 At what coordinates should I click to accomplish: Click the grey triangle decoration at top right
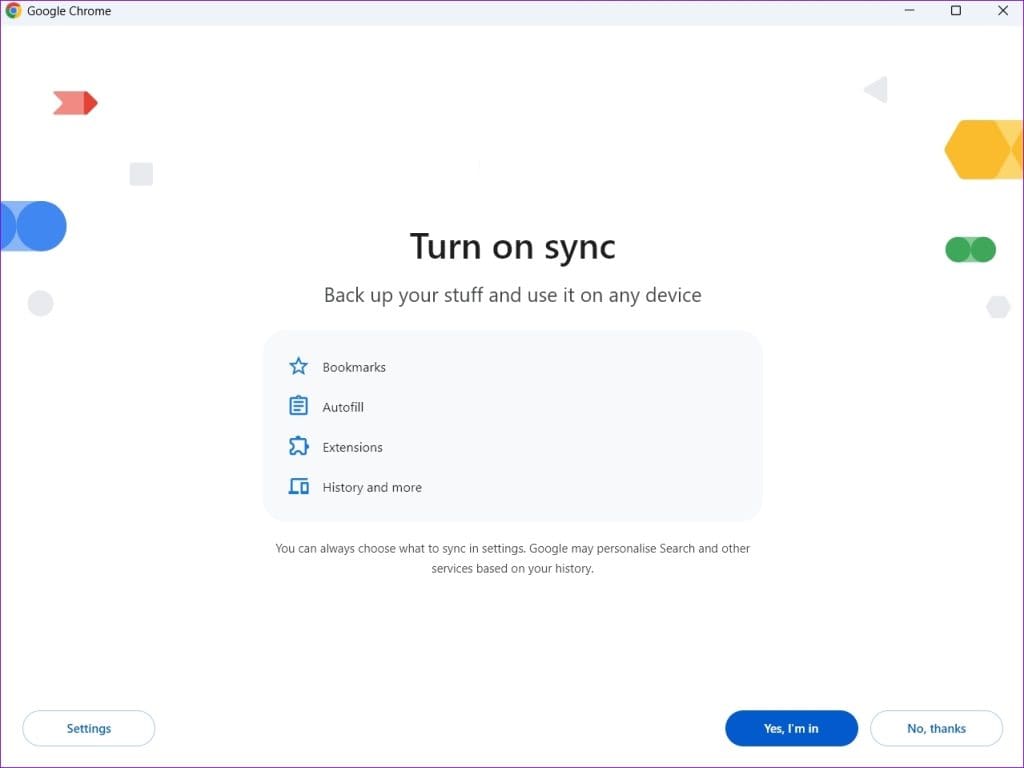875,89
